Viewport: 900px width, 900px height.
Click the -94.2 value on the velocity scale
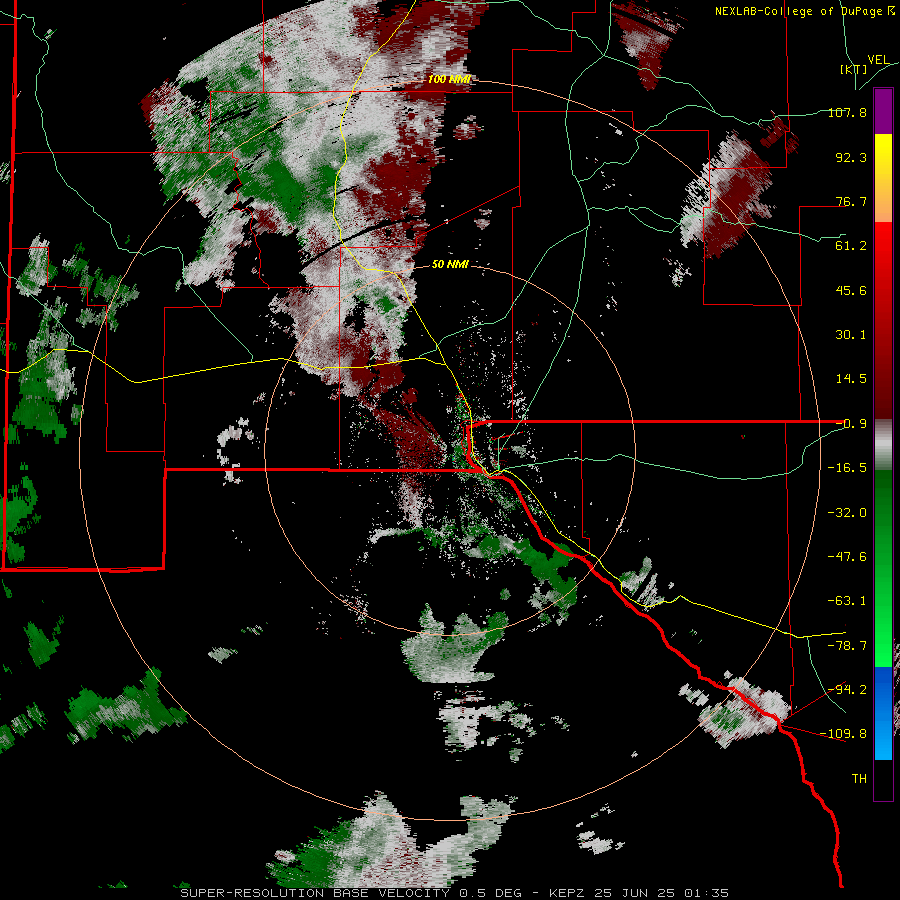[x=847, y=689]
